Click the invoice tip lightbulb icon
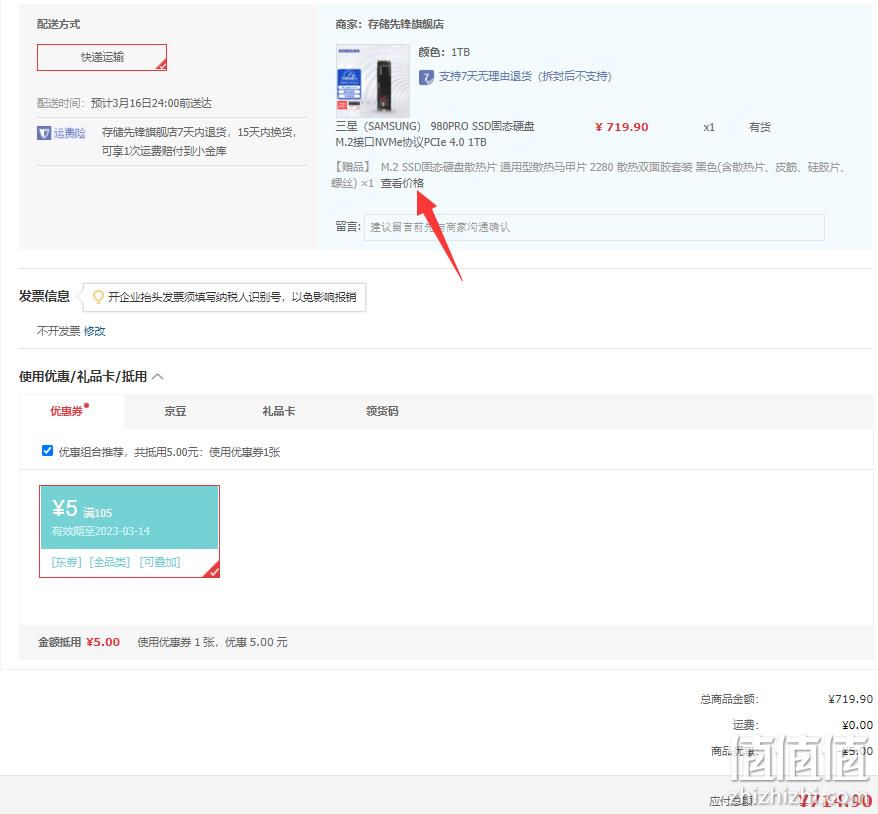The height and width of the screenshot is (814, 878). tap(98, 297)
